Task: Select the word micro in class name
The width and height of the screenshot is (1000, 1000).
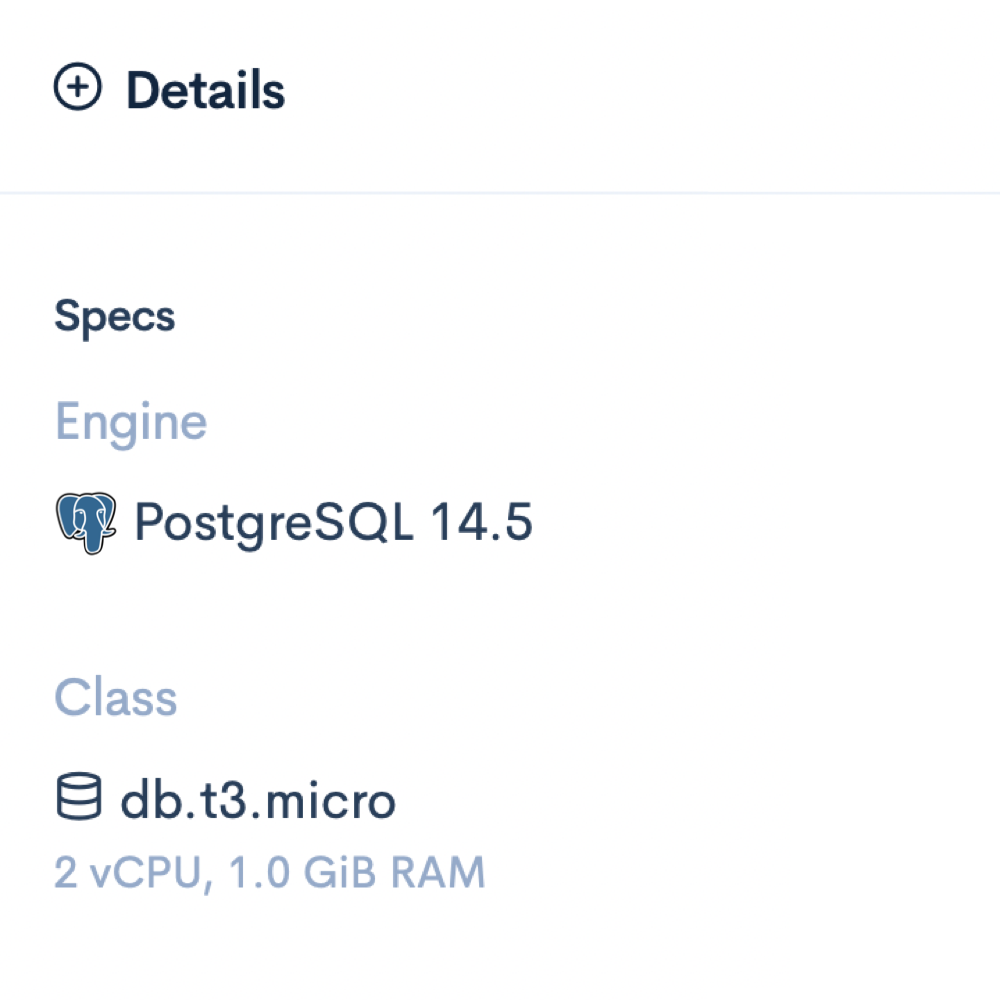Action: pos(331,799)
